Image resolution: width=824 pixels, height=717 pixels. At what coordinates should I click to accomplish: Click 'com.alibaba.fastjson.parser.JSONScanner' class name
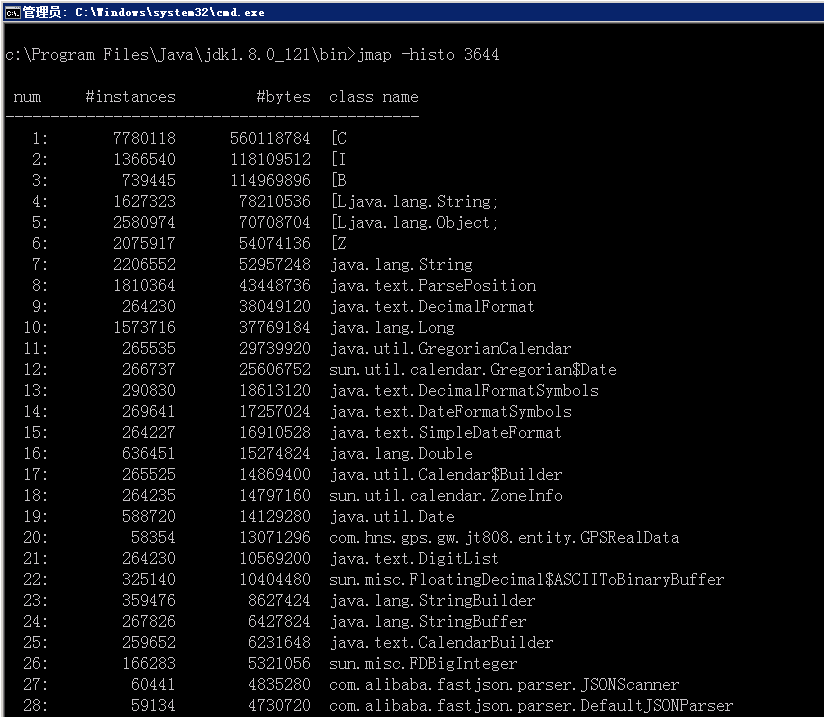click(504, 685)
